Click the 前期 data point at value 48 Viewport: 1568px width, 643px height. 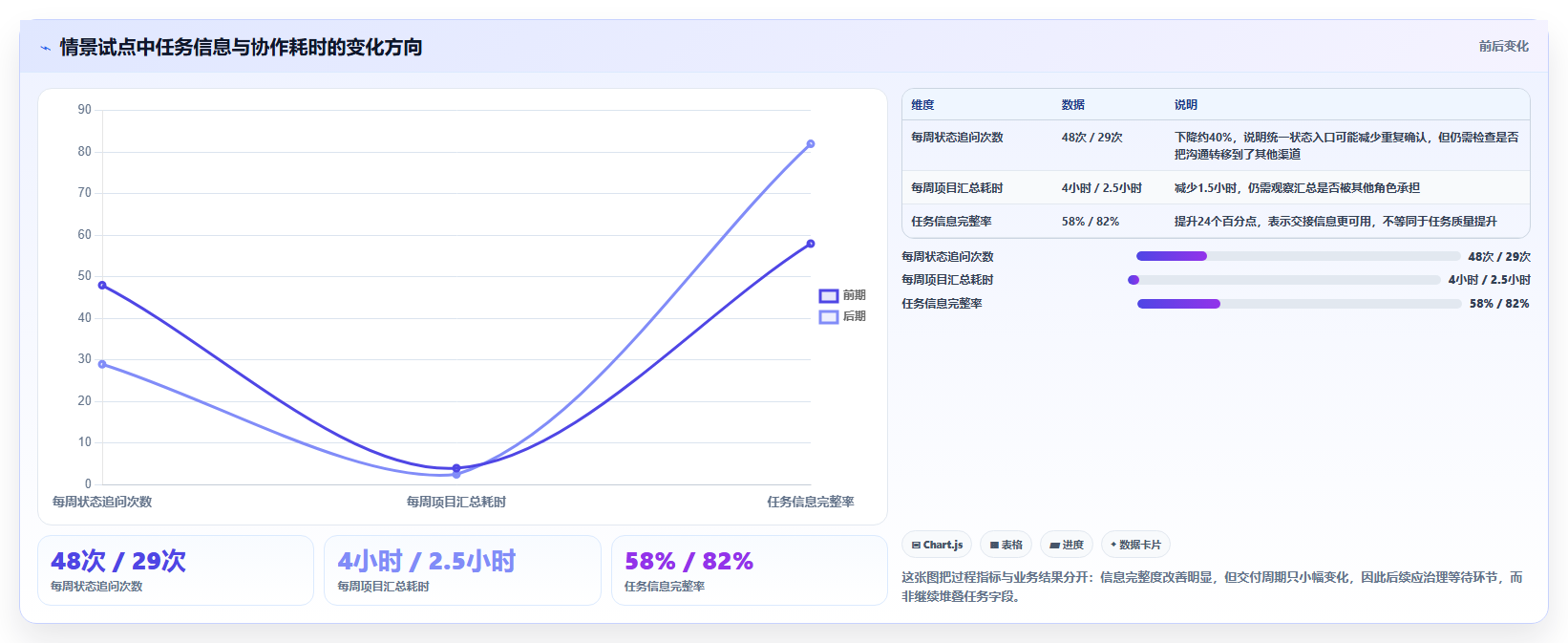[102, 285]
